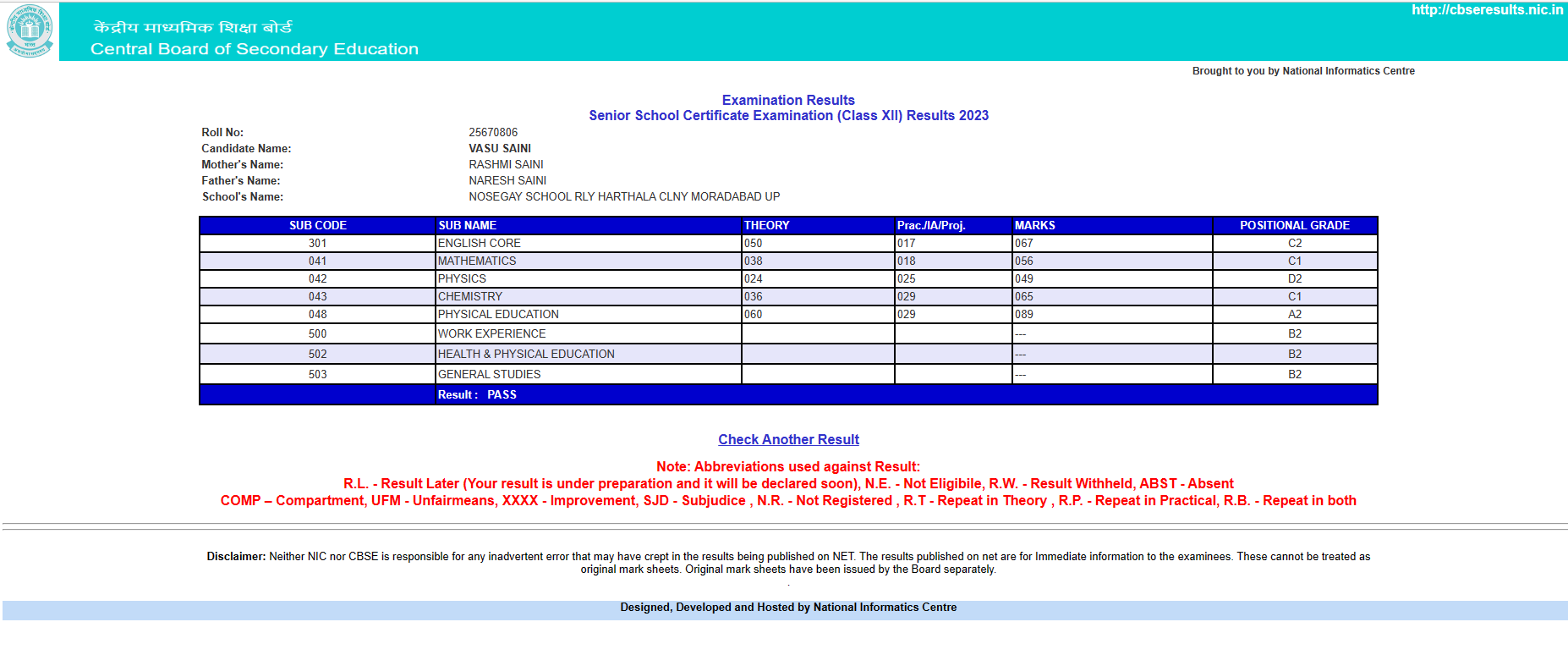Click the Designed, Developed and Hosted footer text

coord(788,607)
